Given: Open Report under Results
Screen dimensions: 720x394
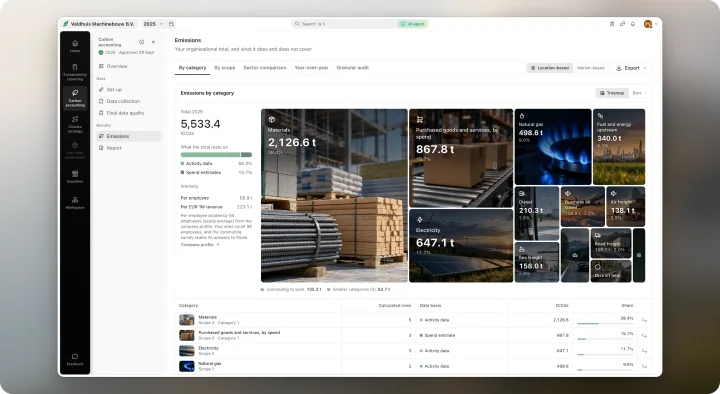Looking at the screenshot, I should 128,148.
